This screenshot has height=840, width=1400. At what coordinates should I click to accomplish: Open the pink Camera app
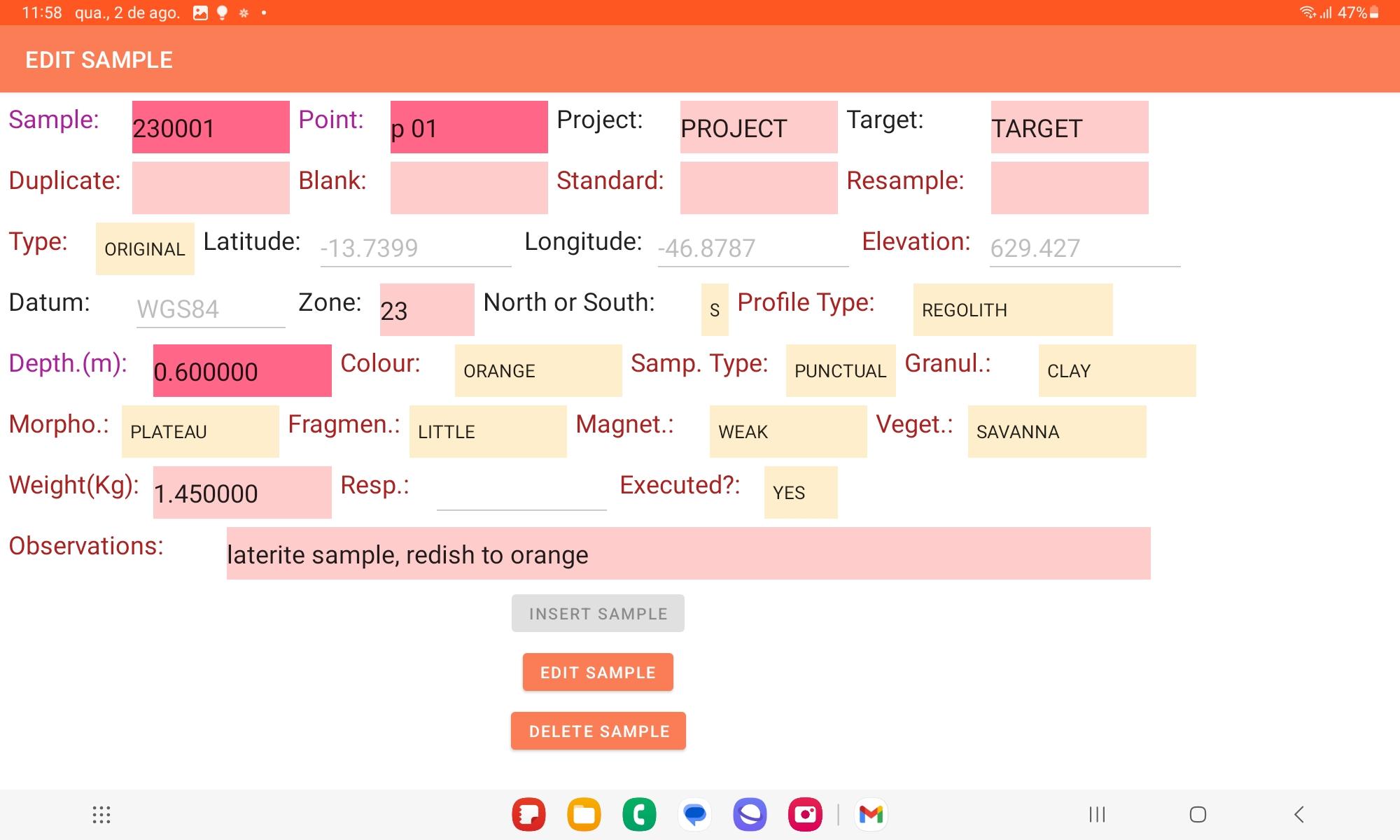click(x=805, y=815)
